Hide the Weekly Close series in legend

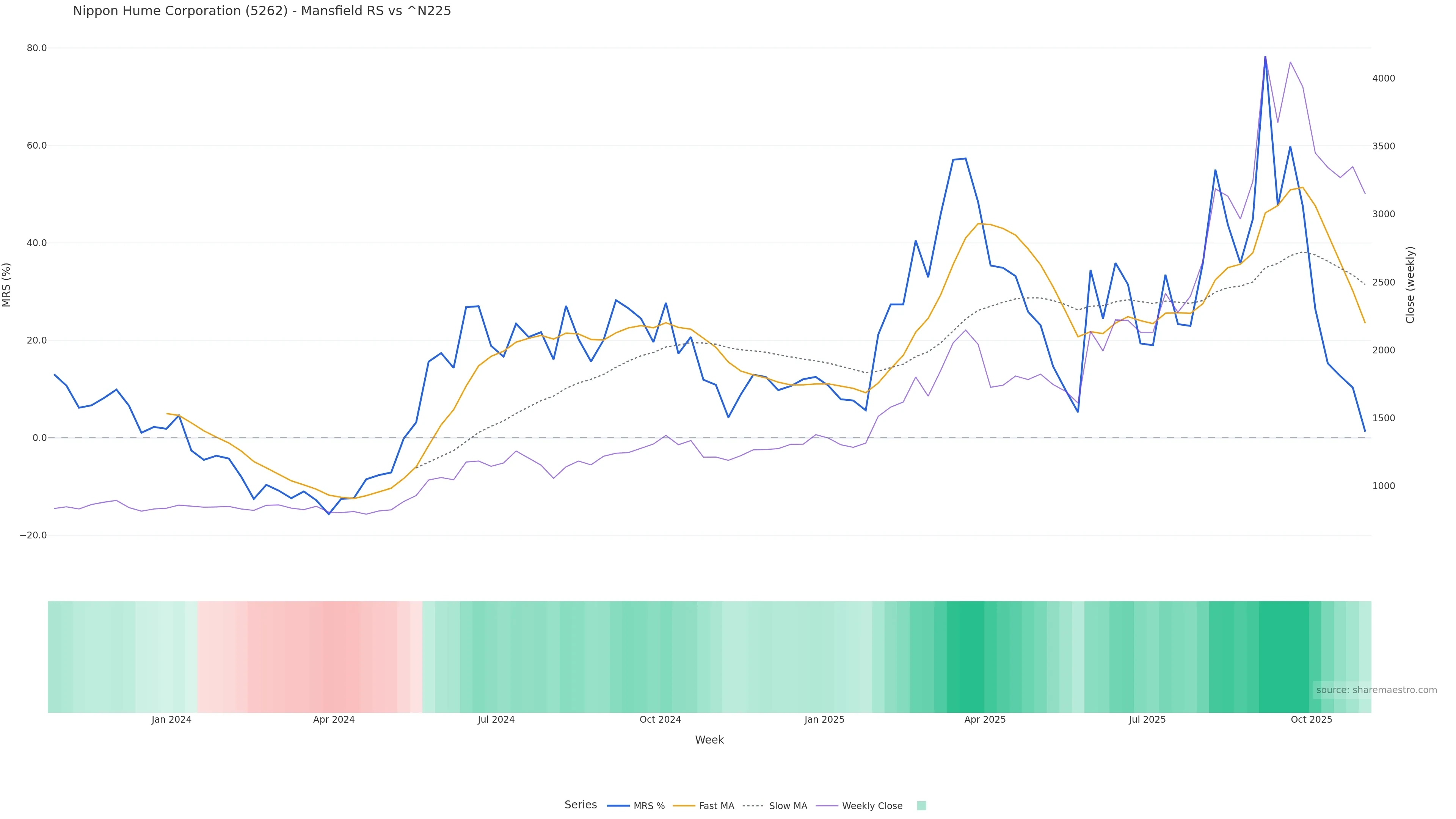coord(872,806)
